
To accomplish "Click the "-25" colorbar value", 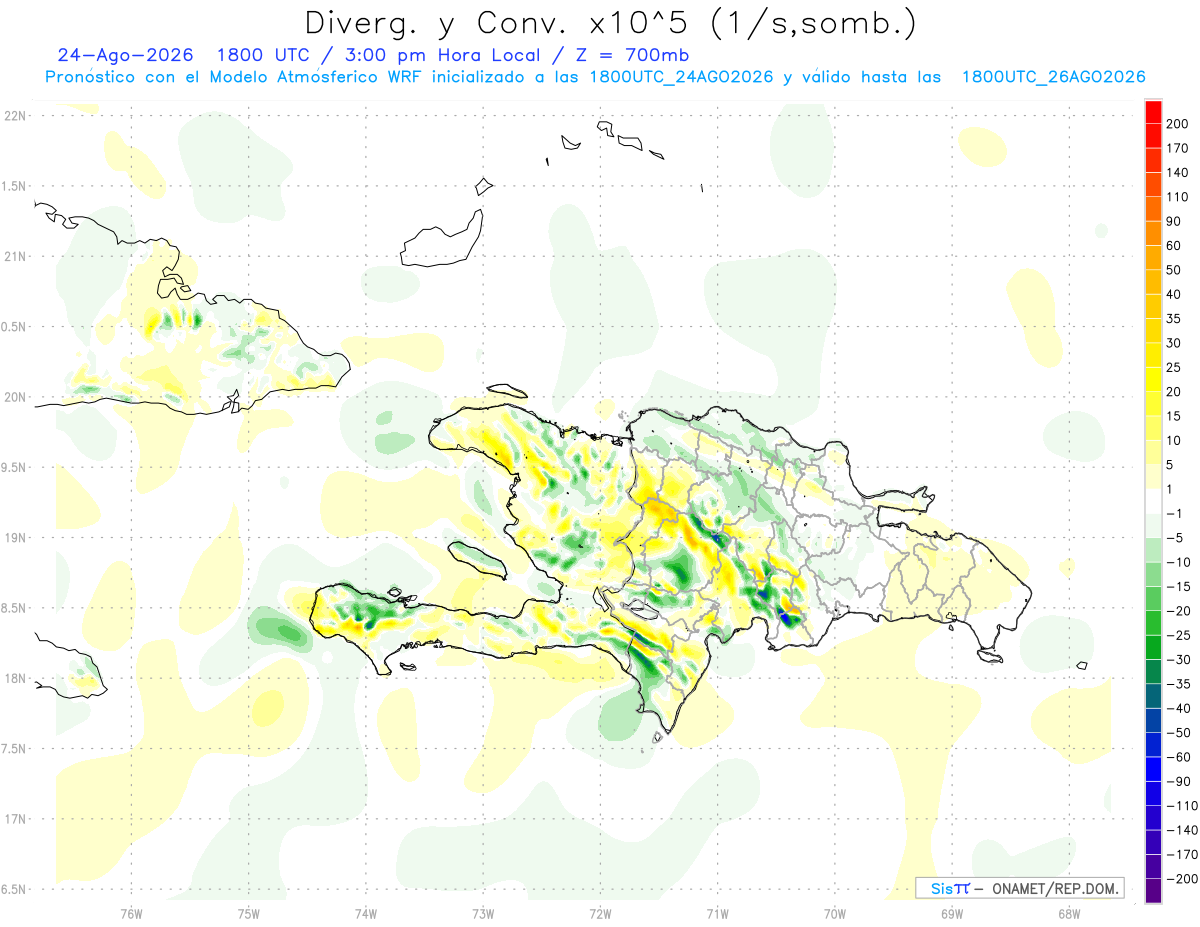I will (1180, 635).
